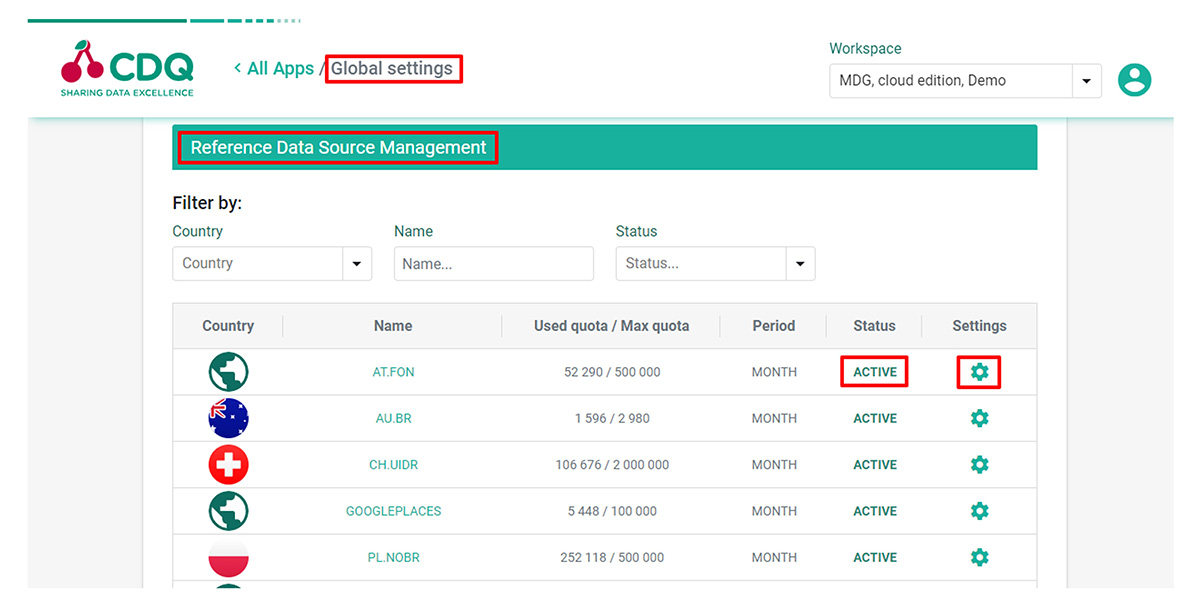Screen dimensions: 1200x607
Task: Click quota value 52 290 / 500 000
Action: pos(612,372)
